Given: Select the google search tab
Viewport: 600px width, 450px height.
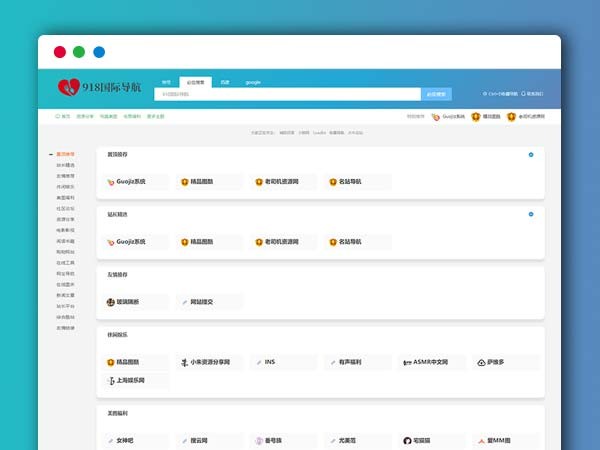Looking at the screenshot, I should tap(253, 82).
